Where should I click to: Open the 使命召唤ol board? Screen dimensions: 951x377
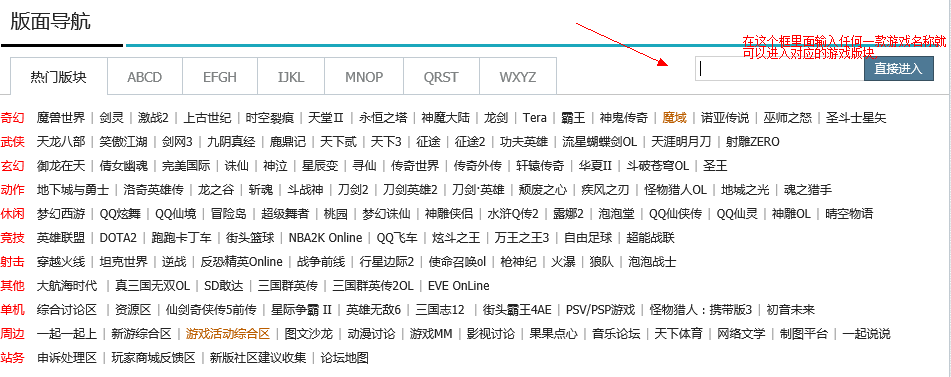tap(457, 262)
